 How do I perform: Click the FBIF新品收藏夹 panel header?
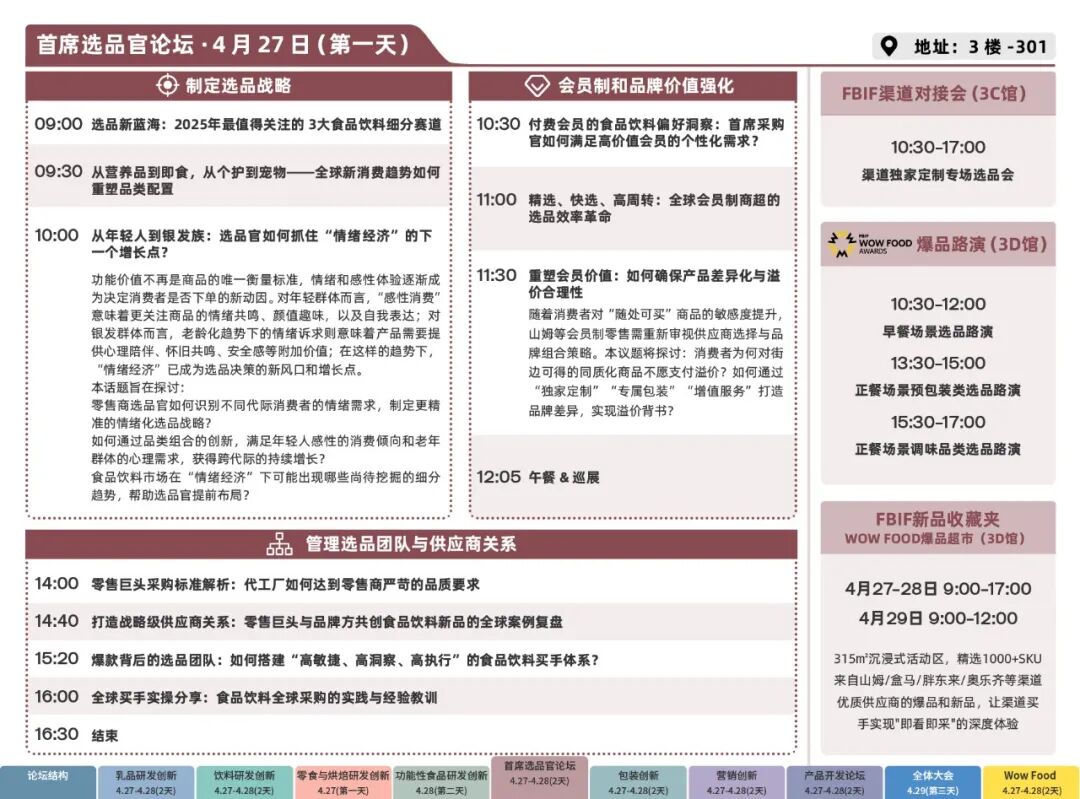pyautogui.click(x=937, y=527)
